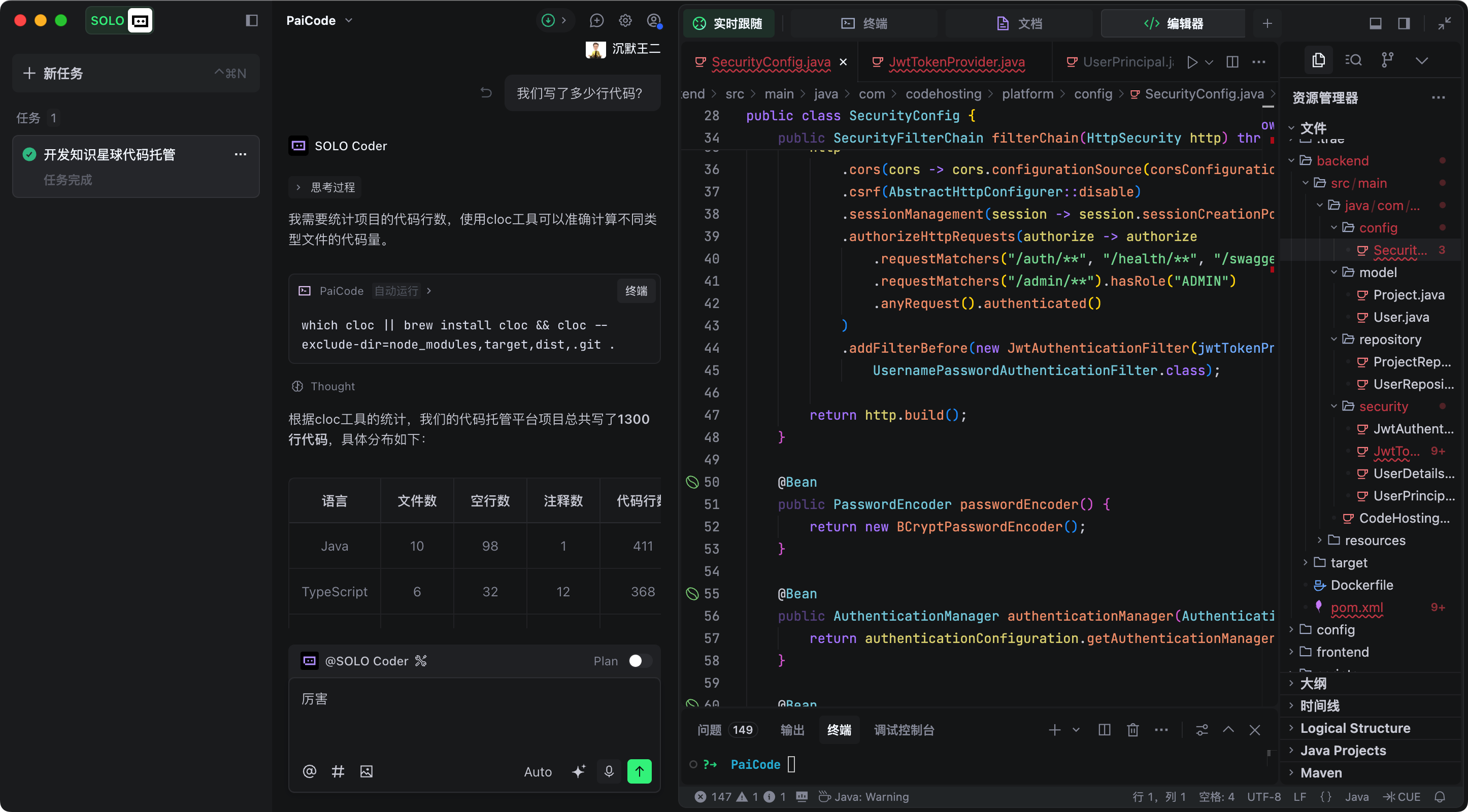Viewport: 1468px width, 812px height.
Task: Click the AI sparkle enhance icon
Action: click(x=579, y=771)
